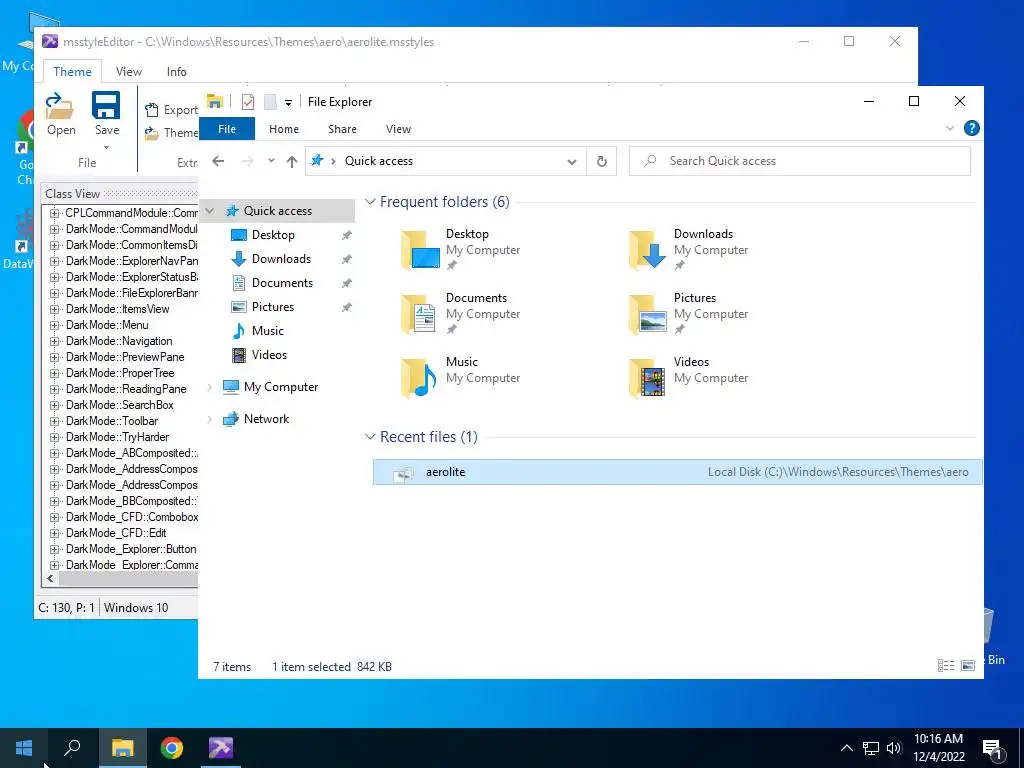The image size is (1024, 768).
Task: Click Class View scrollbar left arrow
Action: tap(50, 579)
